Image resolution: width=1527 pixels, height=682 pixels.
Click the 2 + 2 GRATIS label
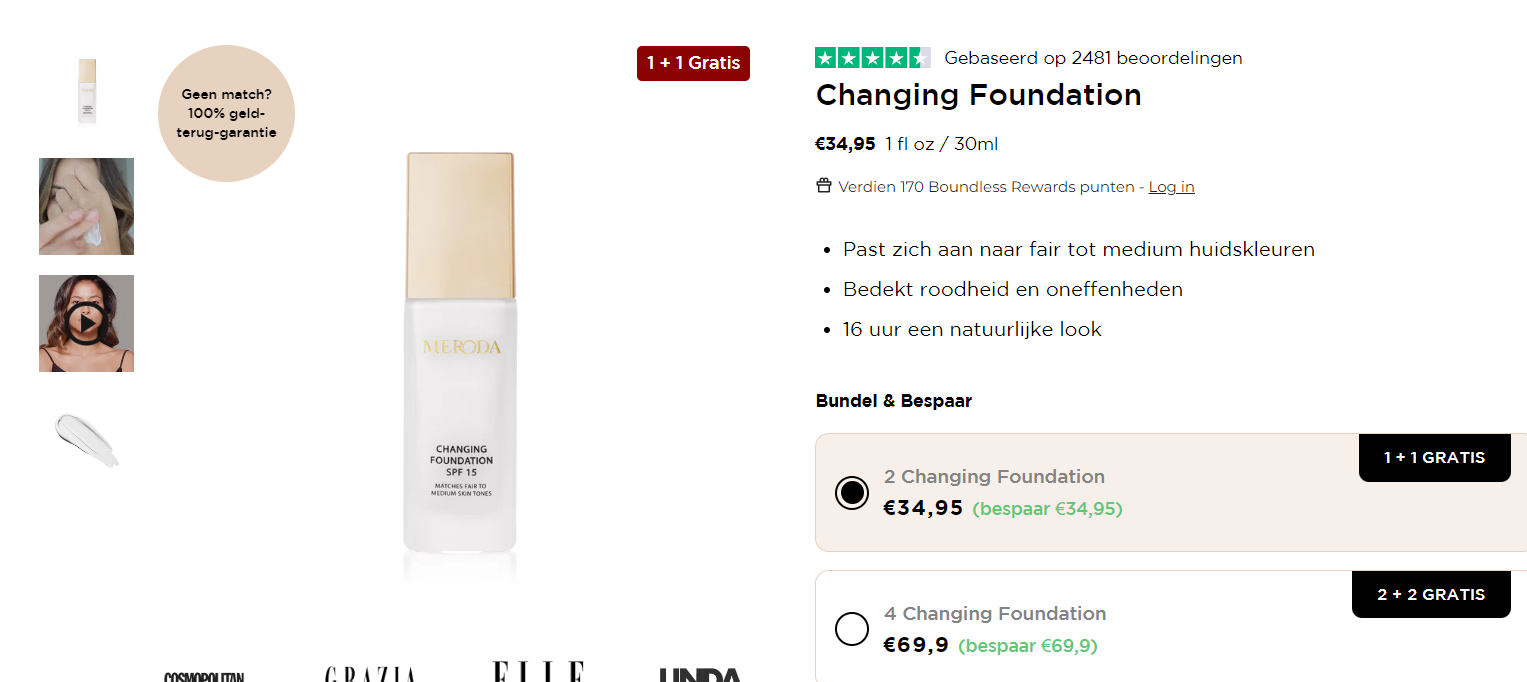pyautogui.click(x=1431, y=595)
